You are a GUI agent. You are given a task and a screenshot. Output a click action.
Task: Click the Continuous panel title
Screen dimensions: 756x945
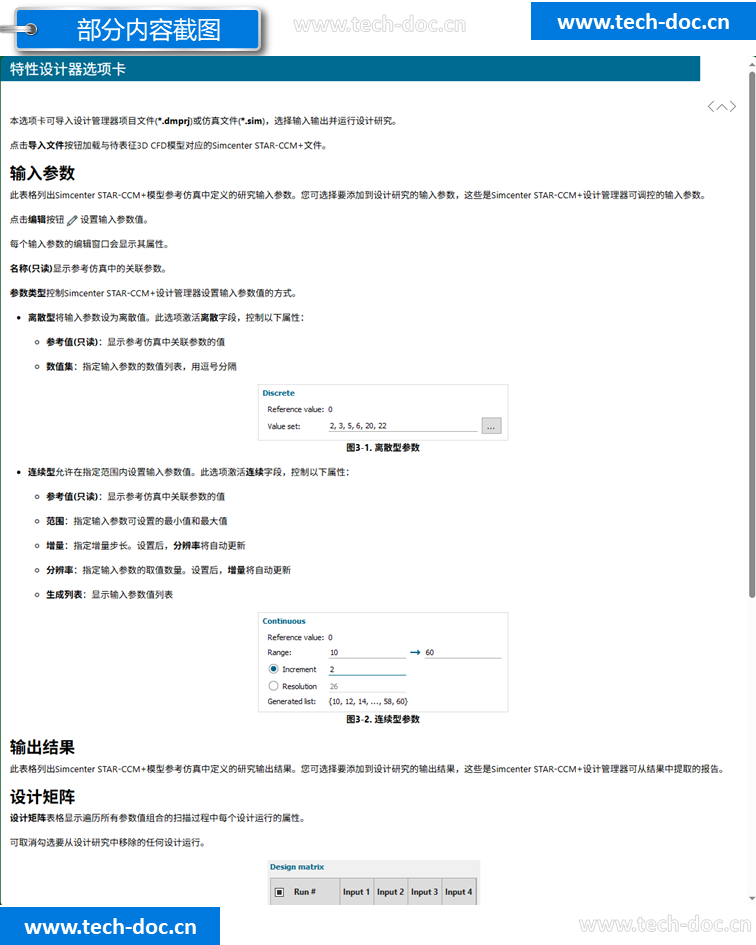(x=284, y=621)
